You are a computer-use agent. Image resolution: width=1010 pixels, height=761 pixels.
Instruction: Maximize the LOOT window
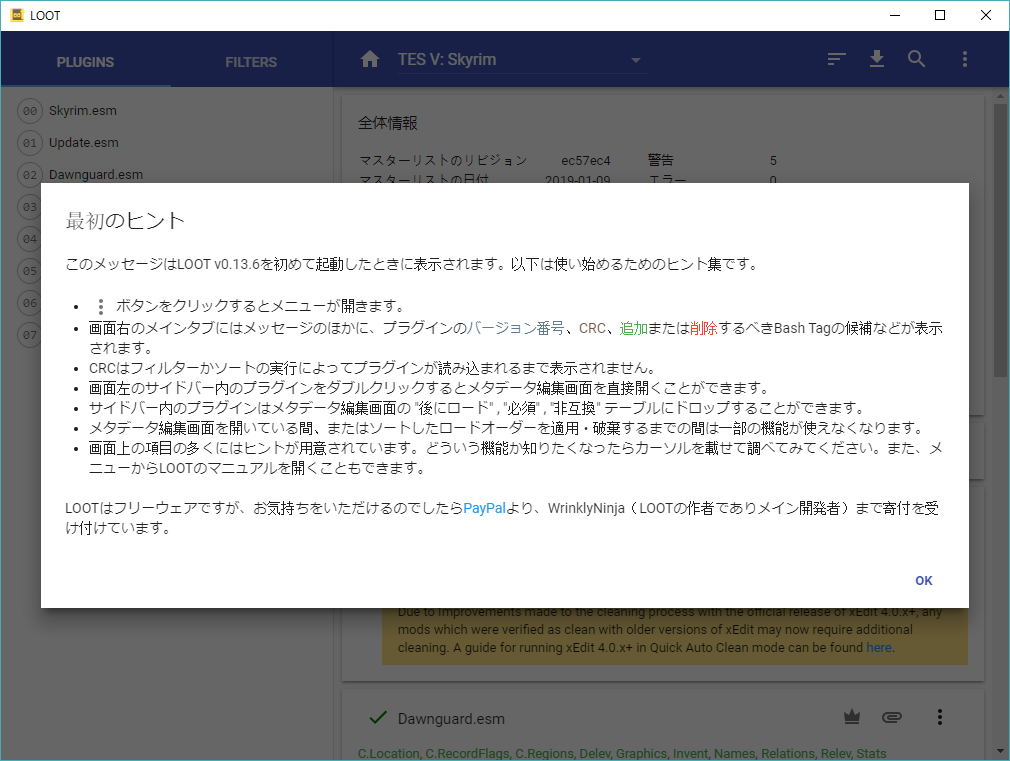[x=940, y=15]
